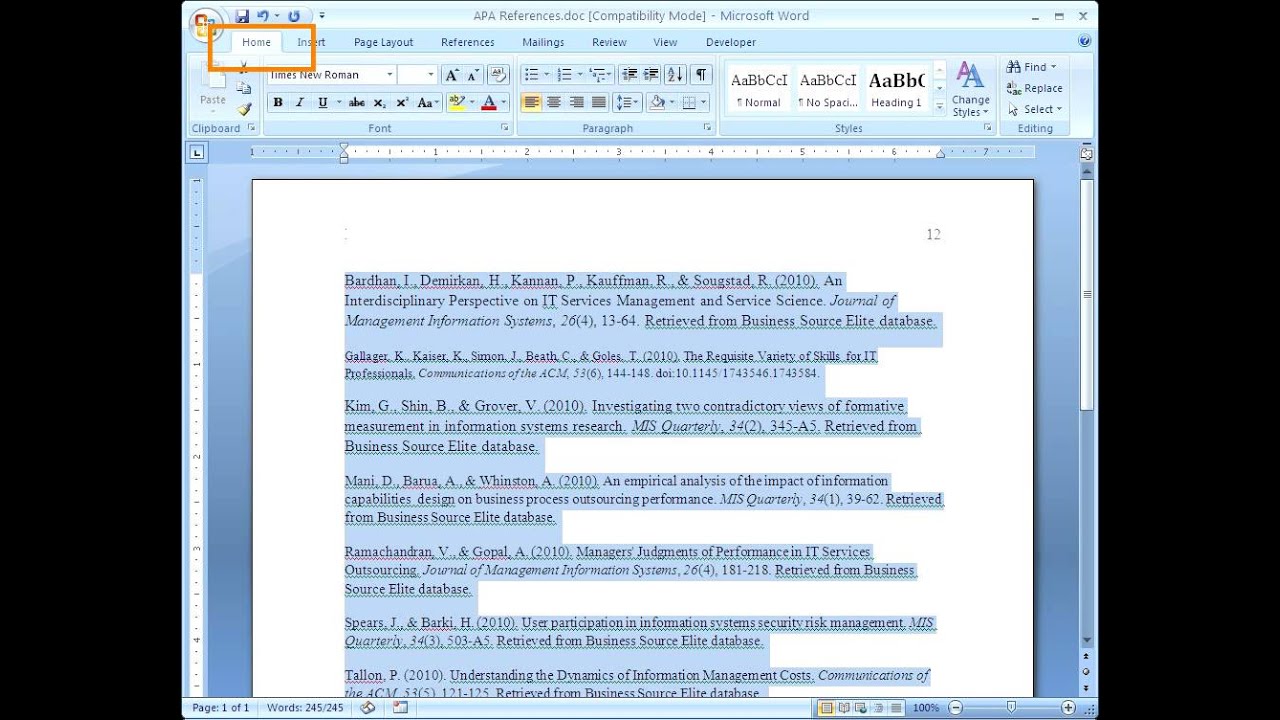Undo the last action
Screen dimensions: 1280x720
[263, 16]
